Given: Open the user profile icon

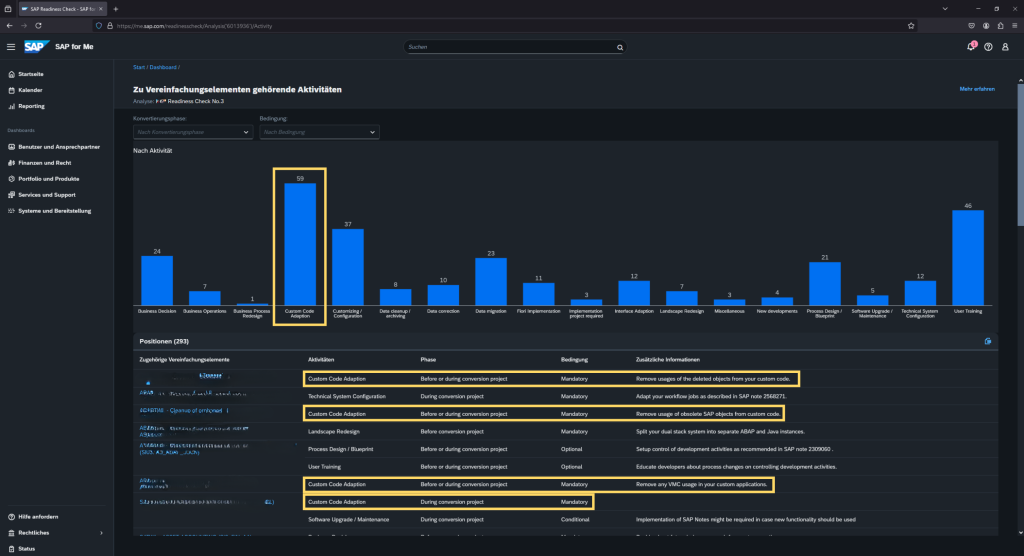Looking at the screenshot, I should pyautogui.click(x=1005, y=47).
